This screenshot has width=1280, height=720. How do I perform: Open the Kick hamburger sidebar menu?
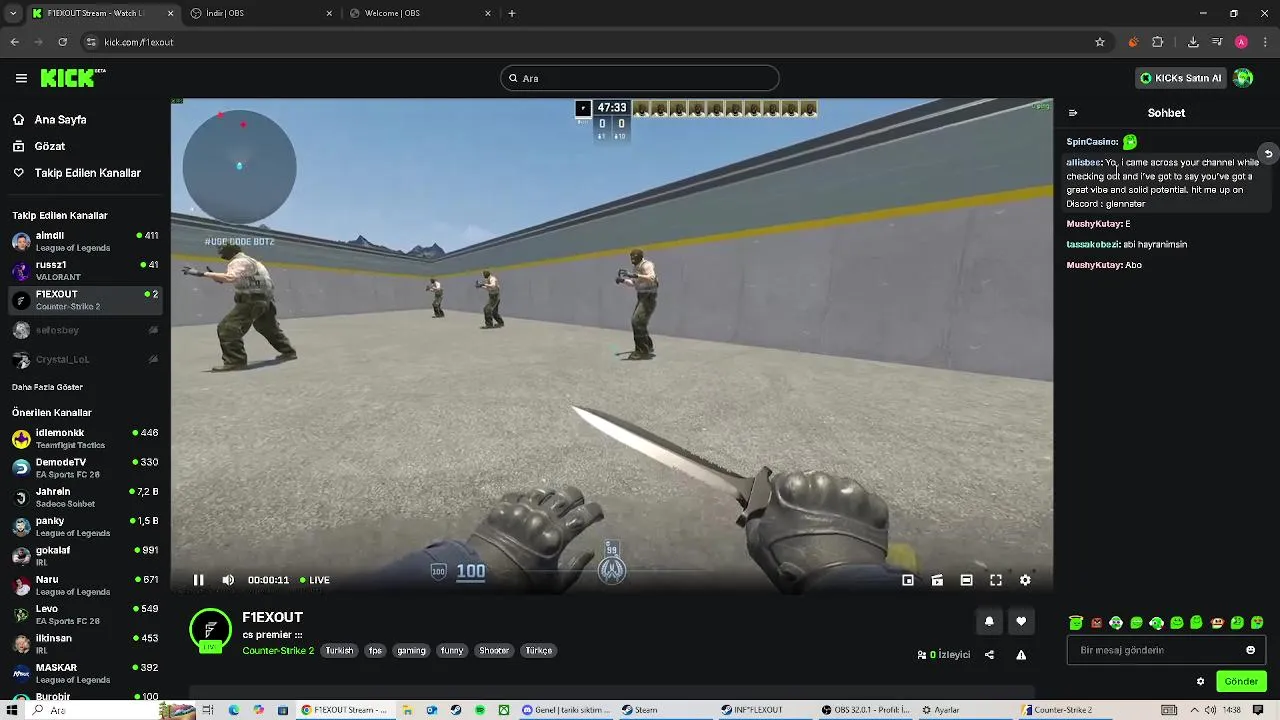tap(21, 78)
